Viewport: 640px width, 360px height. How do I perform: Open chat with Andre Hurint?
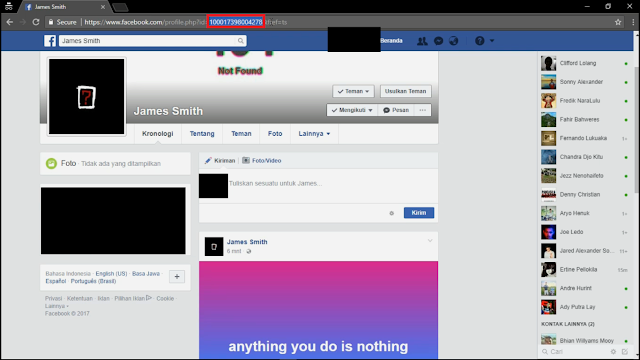click(x=585, y=288)
